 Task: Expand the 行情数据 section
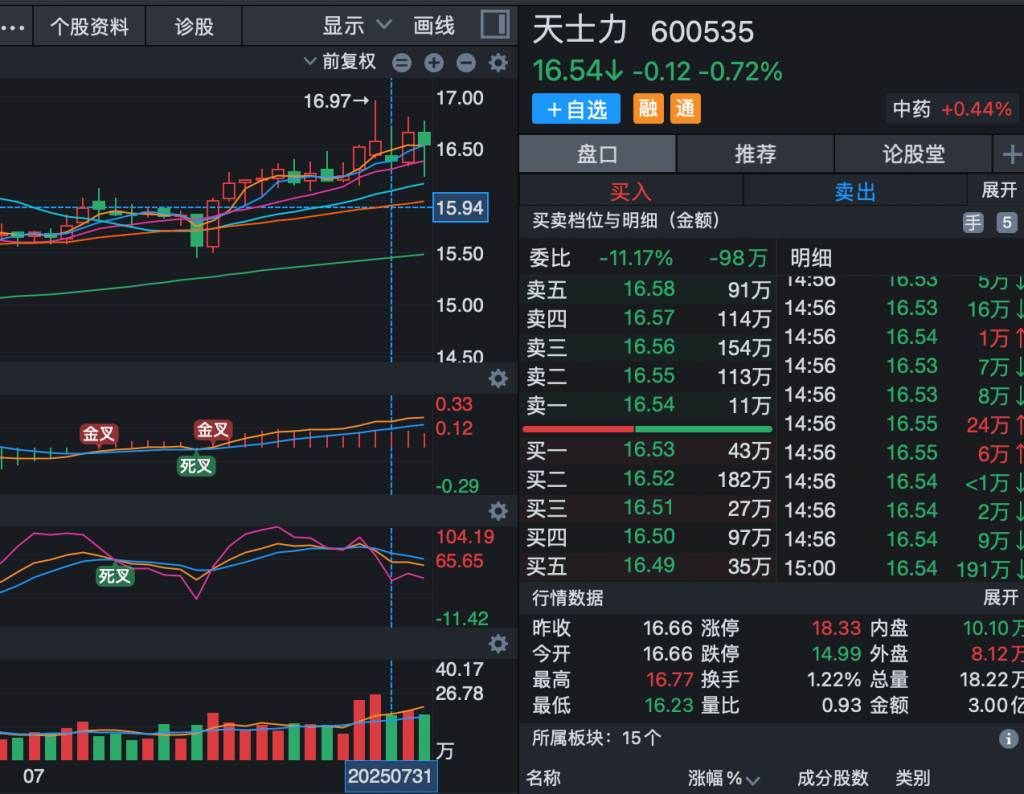pos(1000,597)
